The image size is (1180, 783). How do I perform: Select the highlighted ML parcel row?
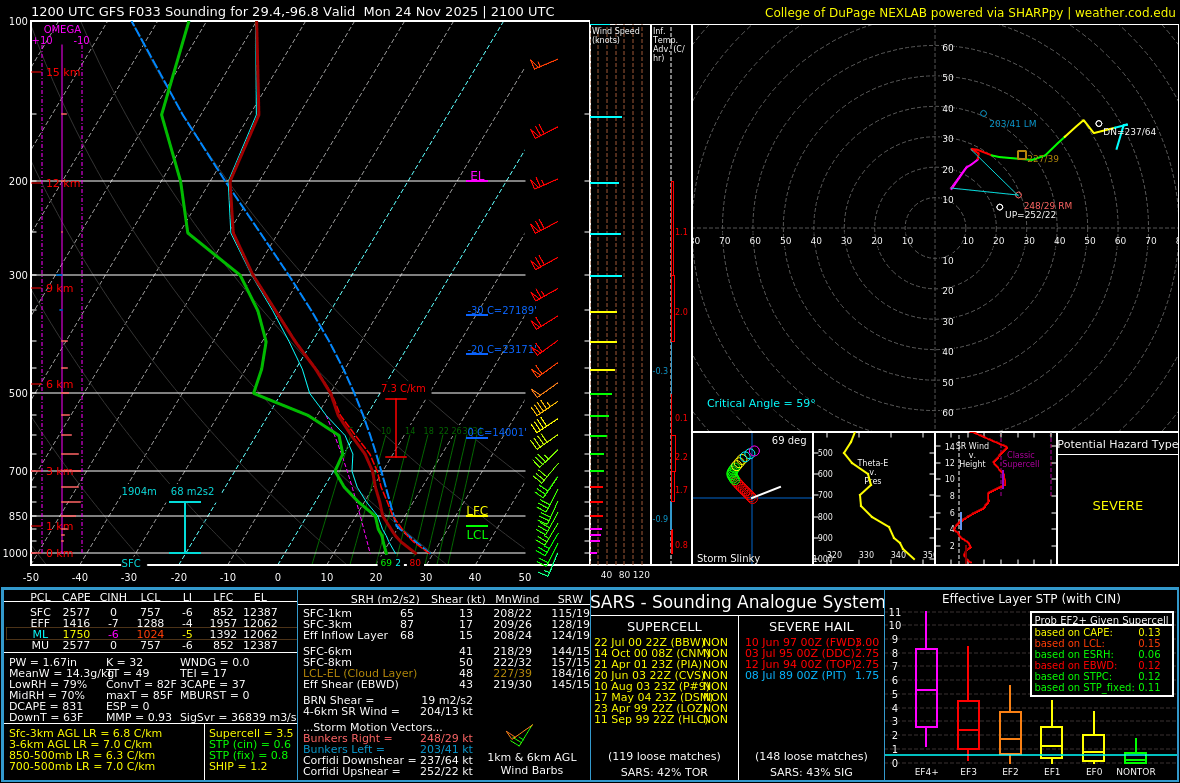[151, 634]
